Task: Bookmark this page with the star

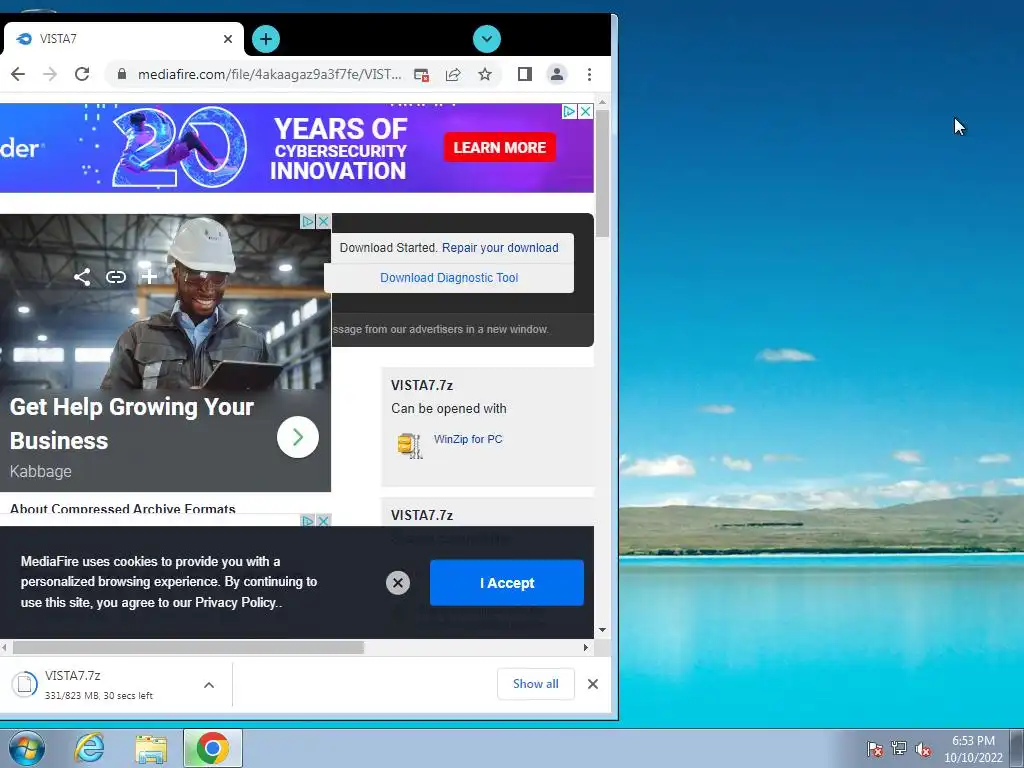Action: click(485, 74)
